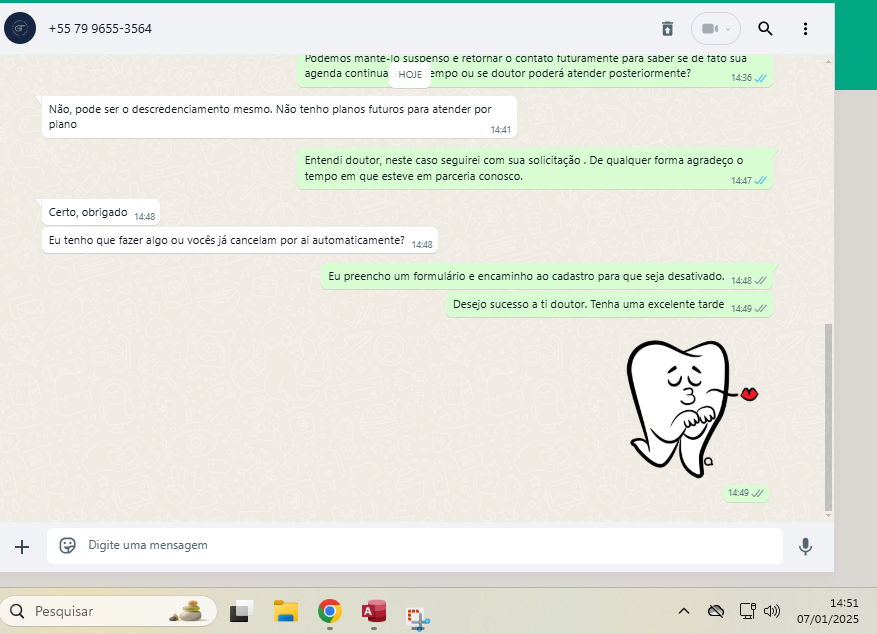877x634 pixels.
Task: Open the clock showing 14:51 07/01/2025
Action: pyautogui.click(x=828, y=611)
